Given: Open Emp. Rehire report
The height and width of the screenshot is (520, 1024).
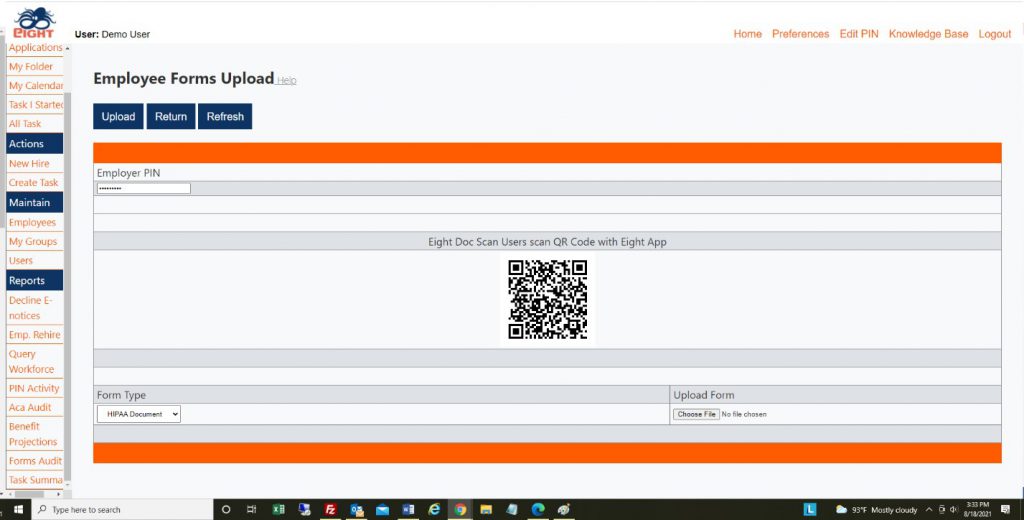Looking at the screenshot, I should coord(35,334).
